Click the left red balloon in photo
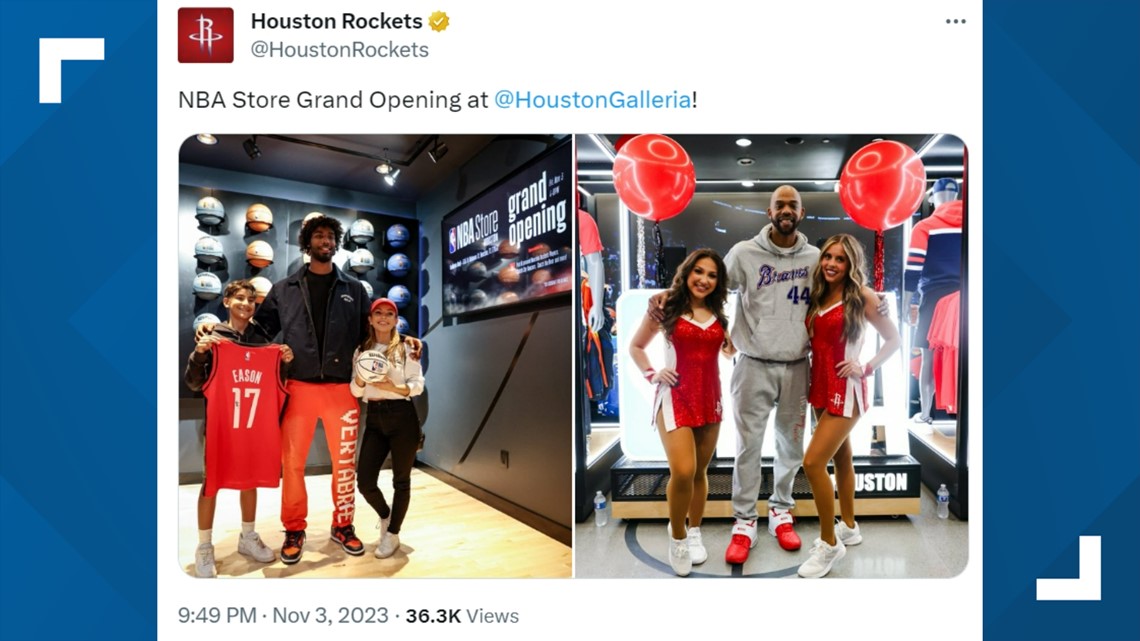The image size is (1140, 641). click(654, 177)
